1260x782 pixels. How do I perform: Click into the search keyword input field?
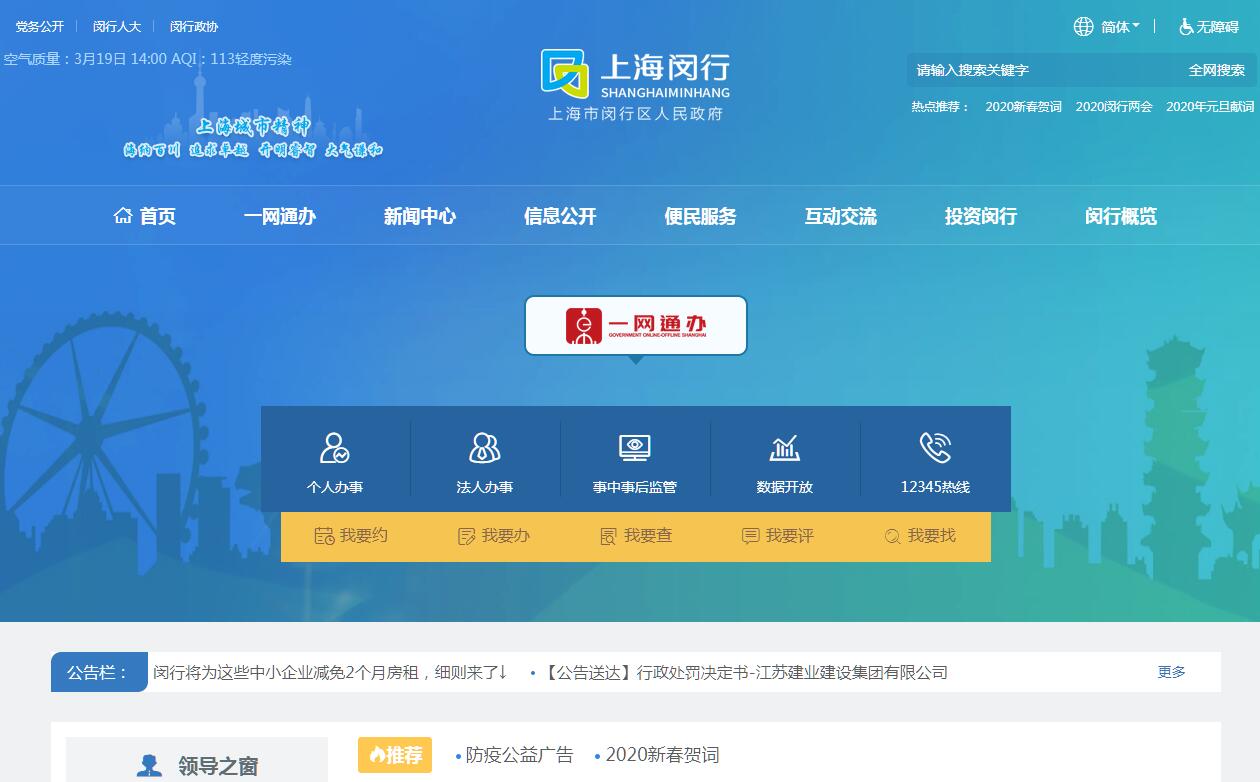point(1040,70)
